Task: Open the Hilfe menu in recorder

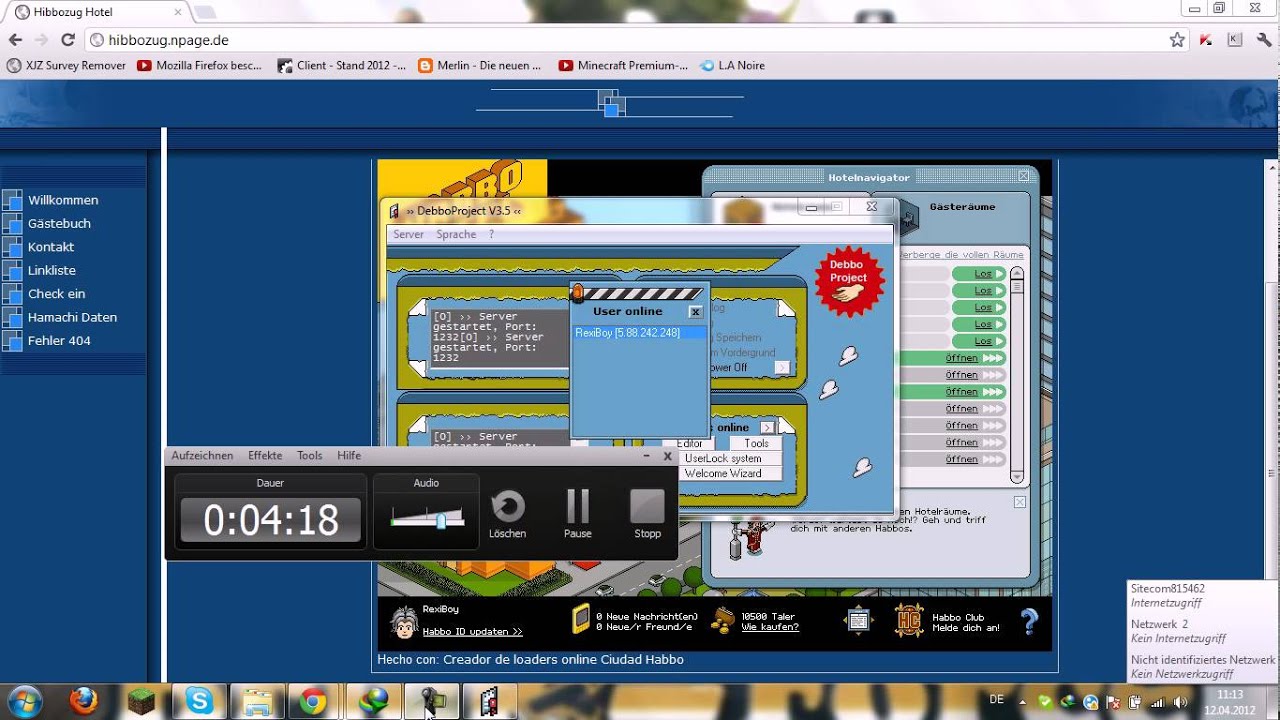Action: coord(349,455)
